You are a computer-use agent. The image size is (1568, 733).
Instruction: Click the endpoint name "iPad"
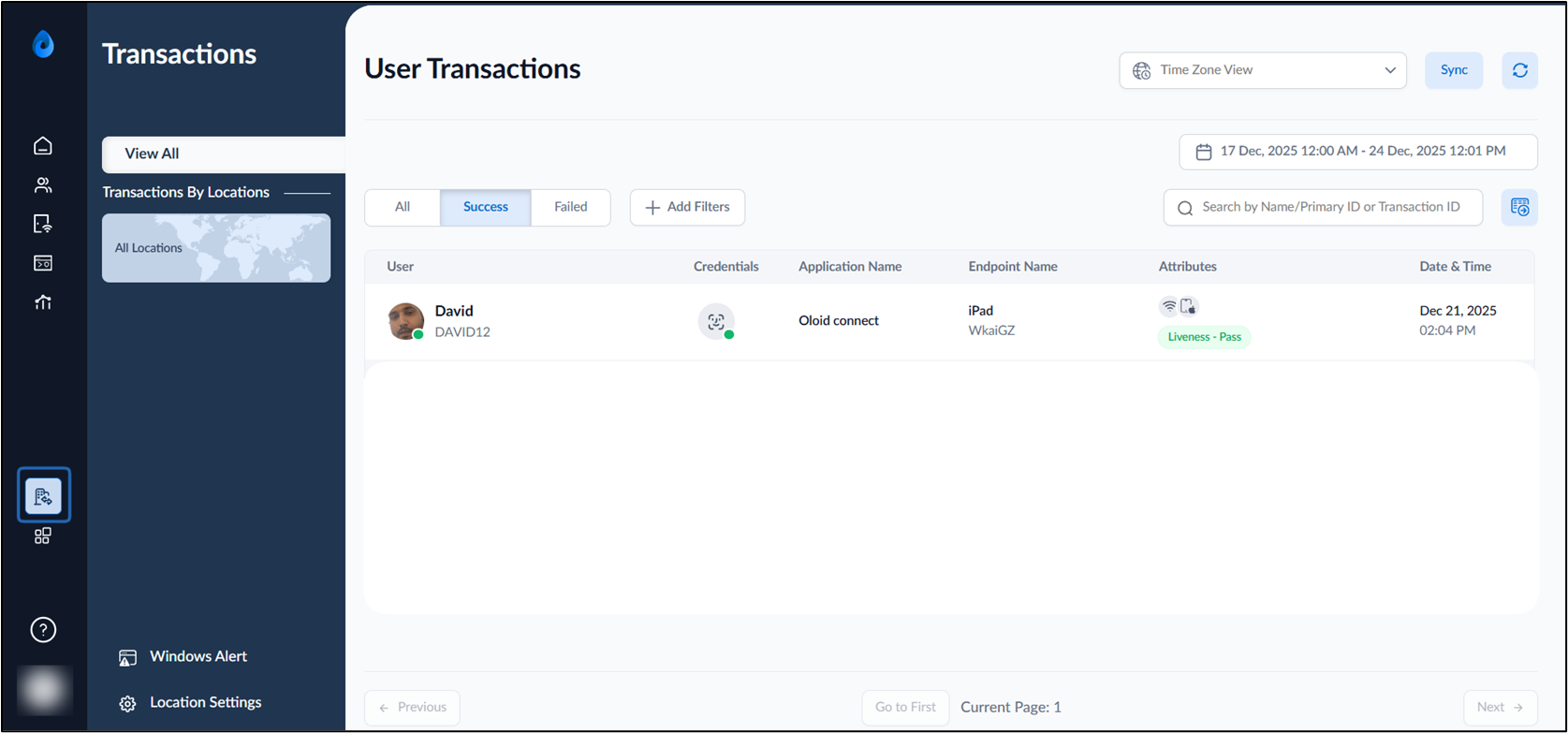coord(981,311)
